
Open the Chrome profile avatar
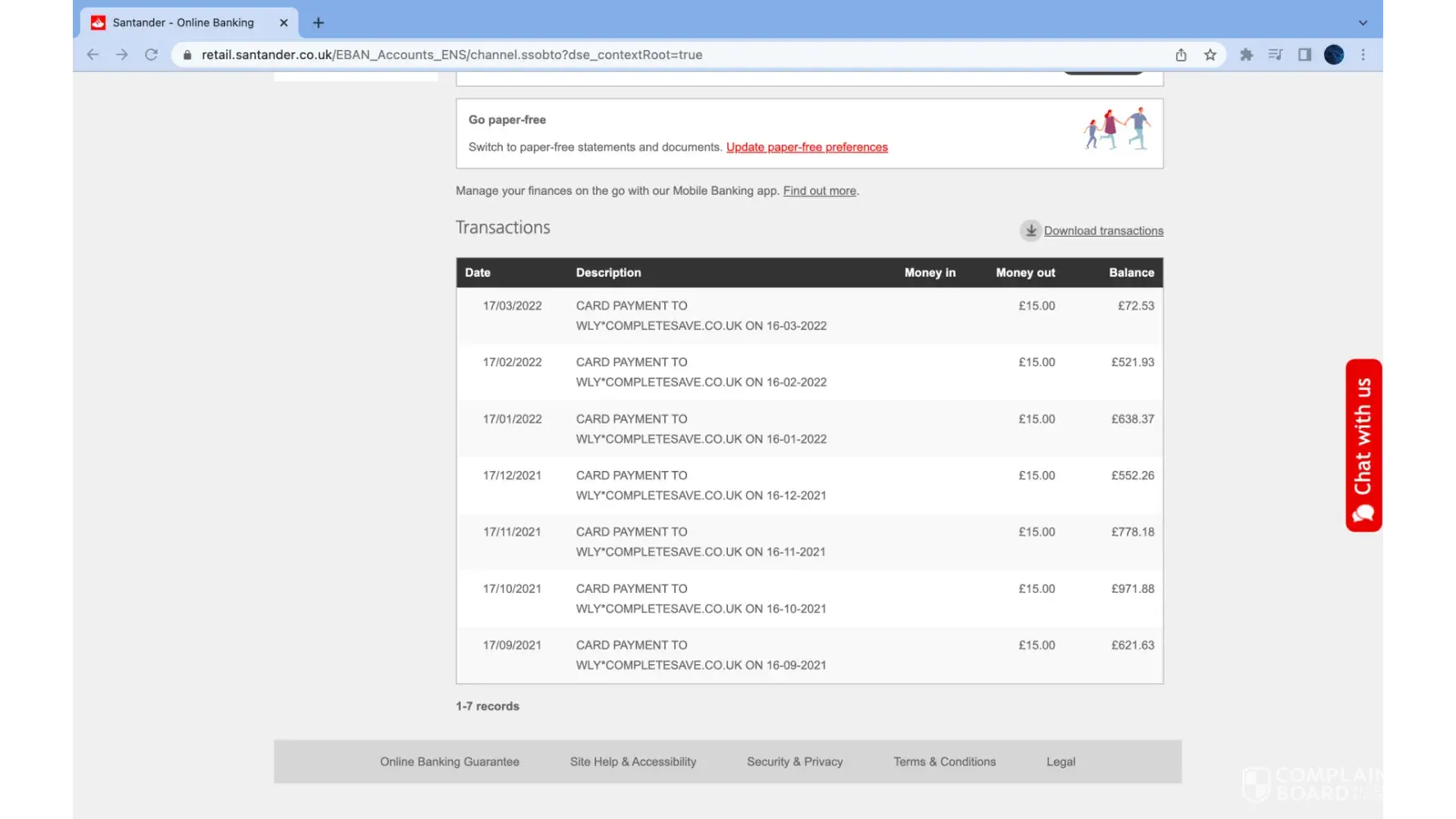click(x=1334, y=55)
